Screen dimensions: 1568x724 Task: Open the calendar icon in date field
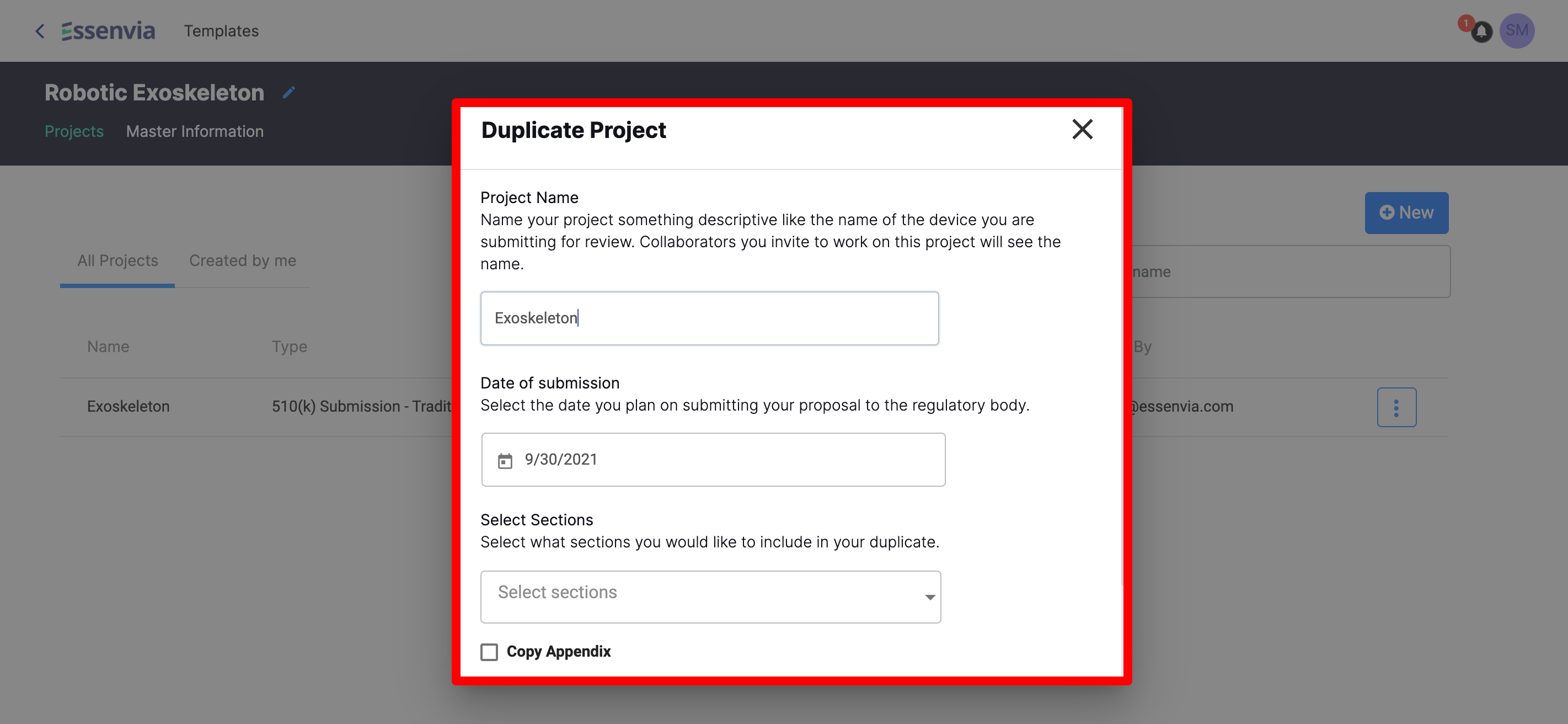click(x=505, y=460)
